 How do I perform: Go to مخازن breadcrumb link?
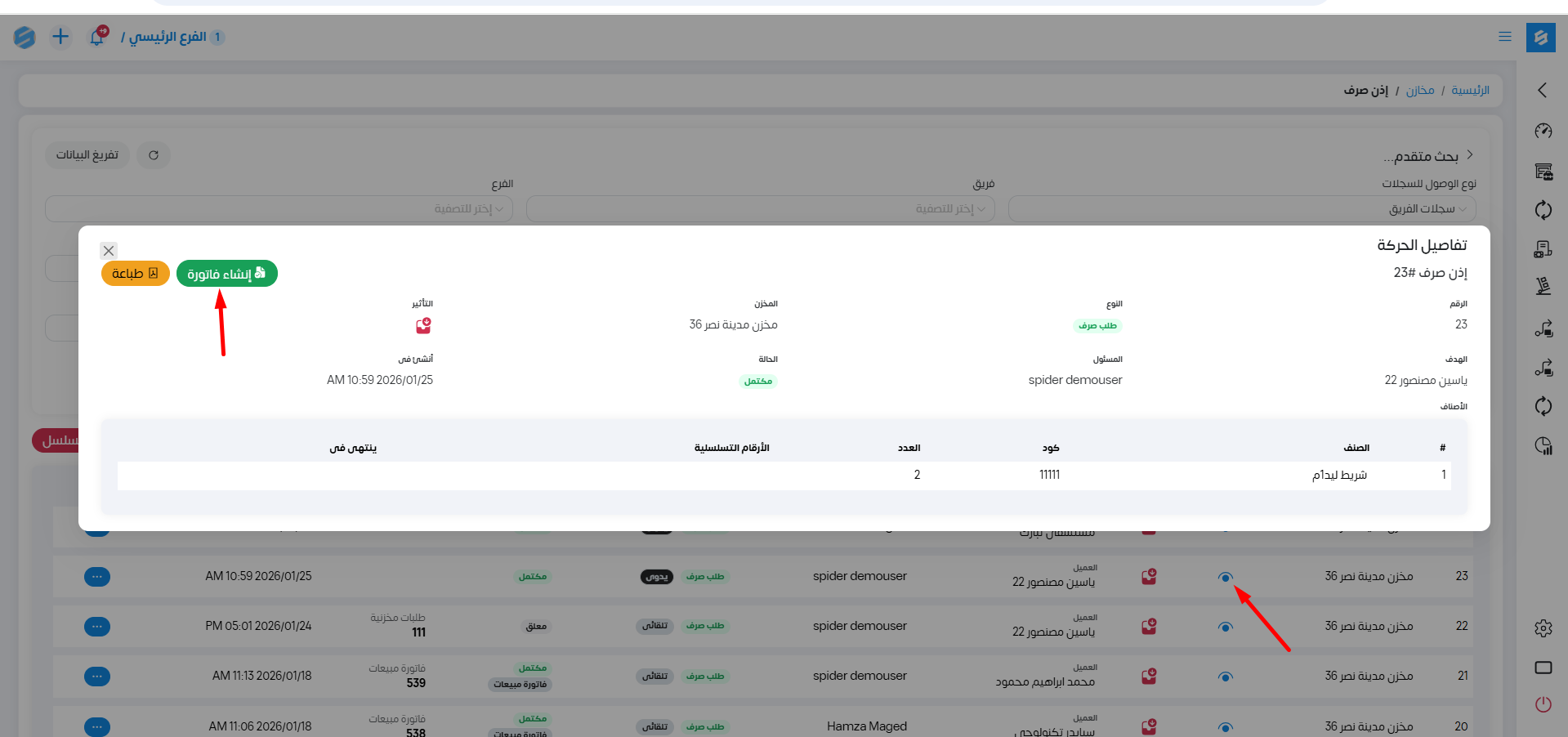point(1419,90)
